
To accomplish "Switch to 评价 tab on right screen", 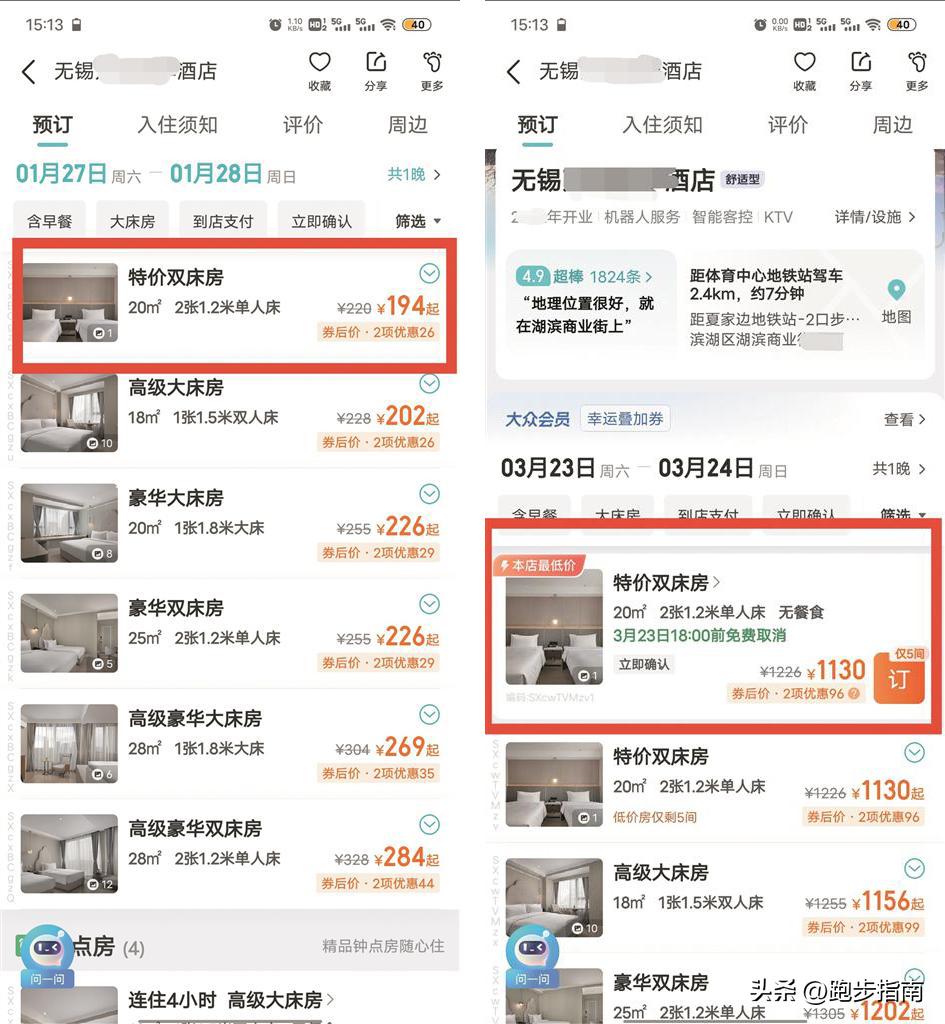I will click(788, 125).
